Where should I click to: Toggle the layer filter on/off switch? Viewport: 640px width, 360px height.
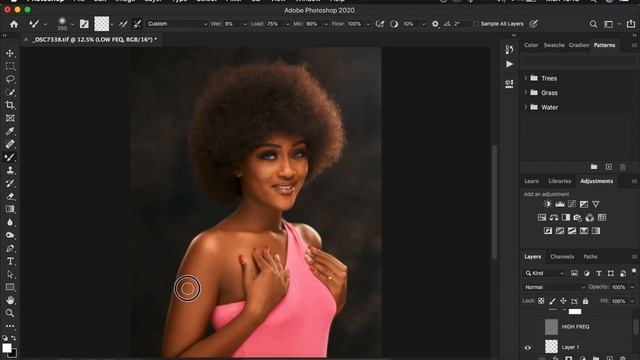point(634,271)
